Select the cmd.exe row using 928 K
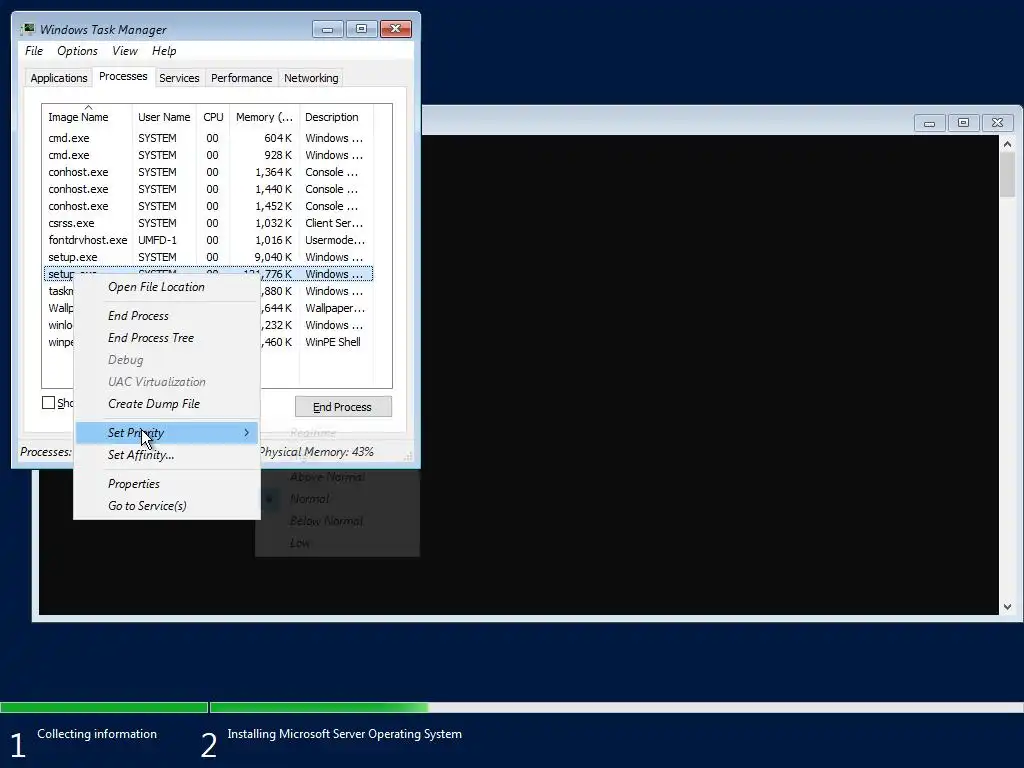This screenshot has height=768, width=1024. click(208, 155)
